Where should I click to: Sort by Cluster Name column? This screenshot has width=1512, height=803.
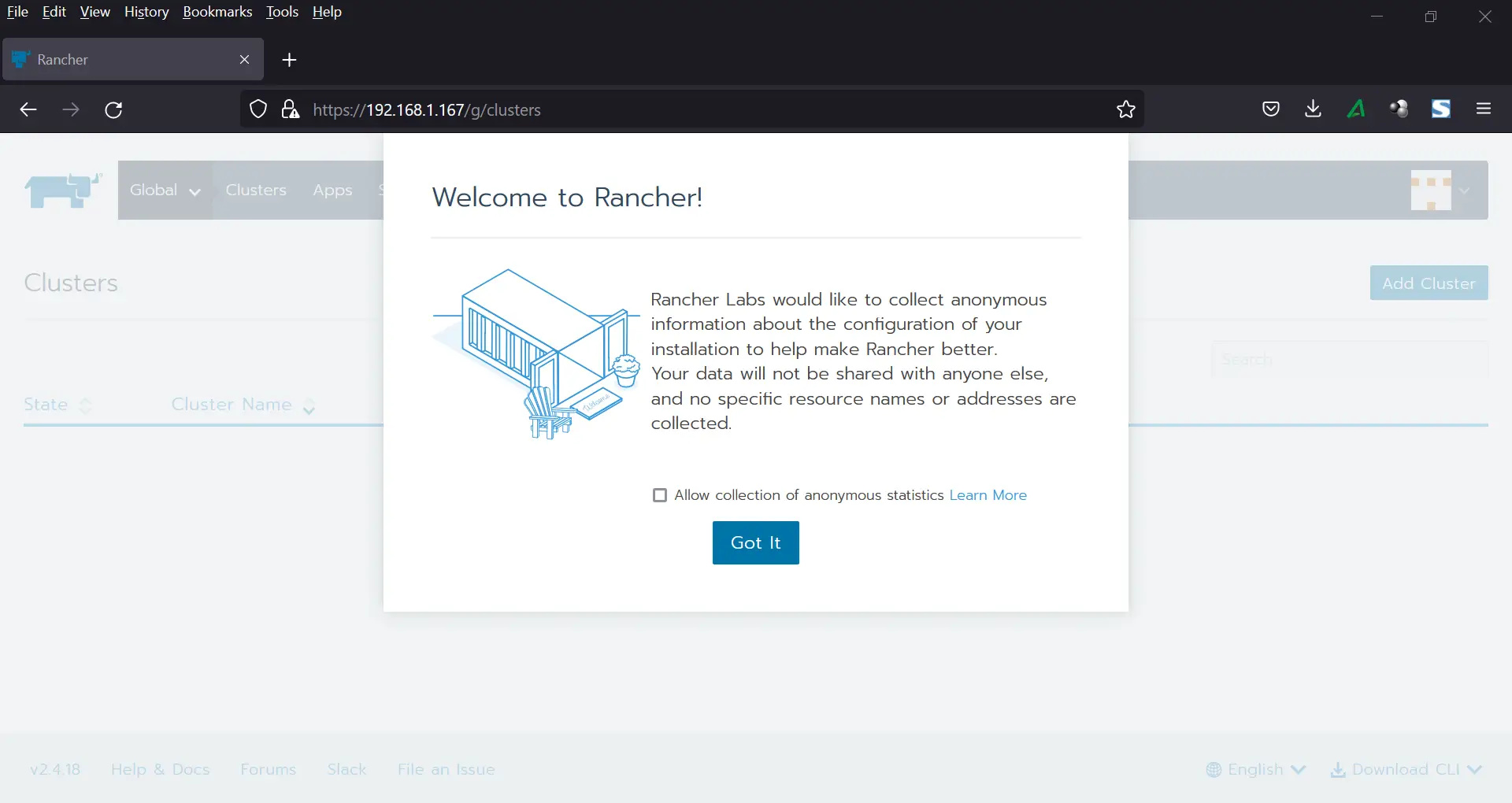pyautogui.click(x=243, y=405)
